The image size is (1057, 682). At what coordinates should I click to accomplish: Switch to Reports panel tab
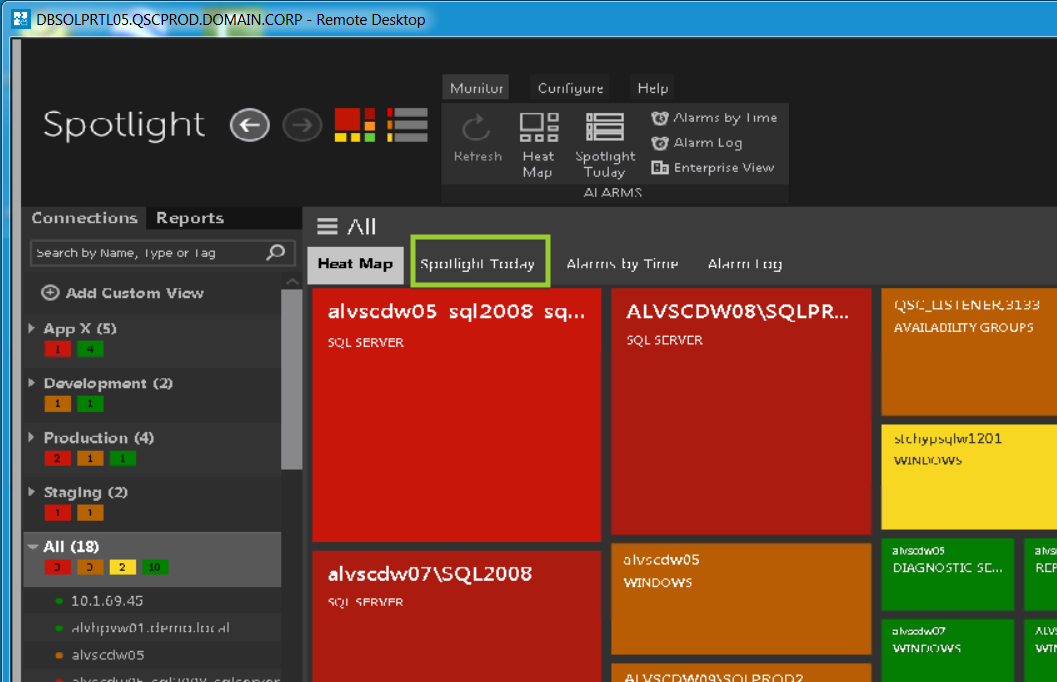[190, 218]
